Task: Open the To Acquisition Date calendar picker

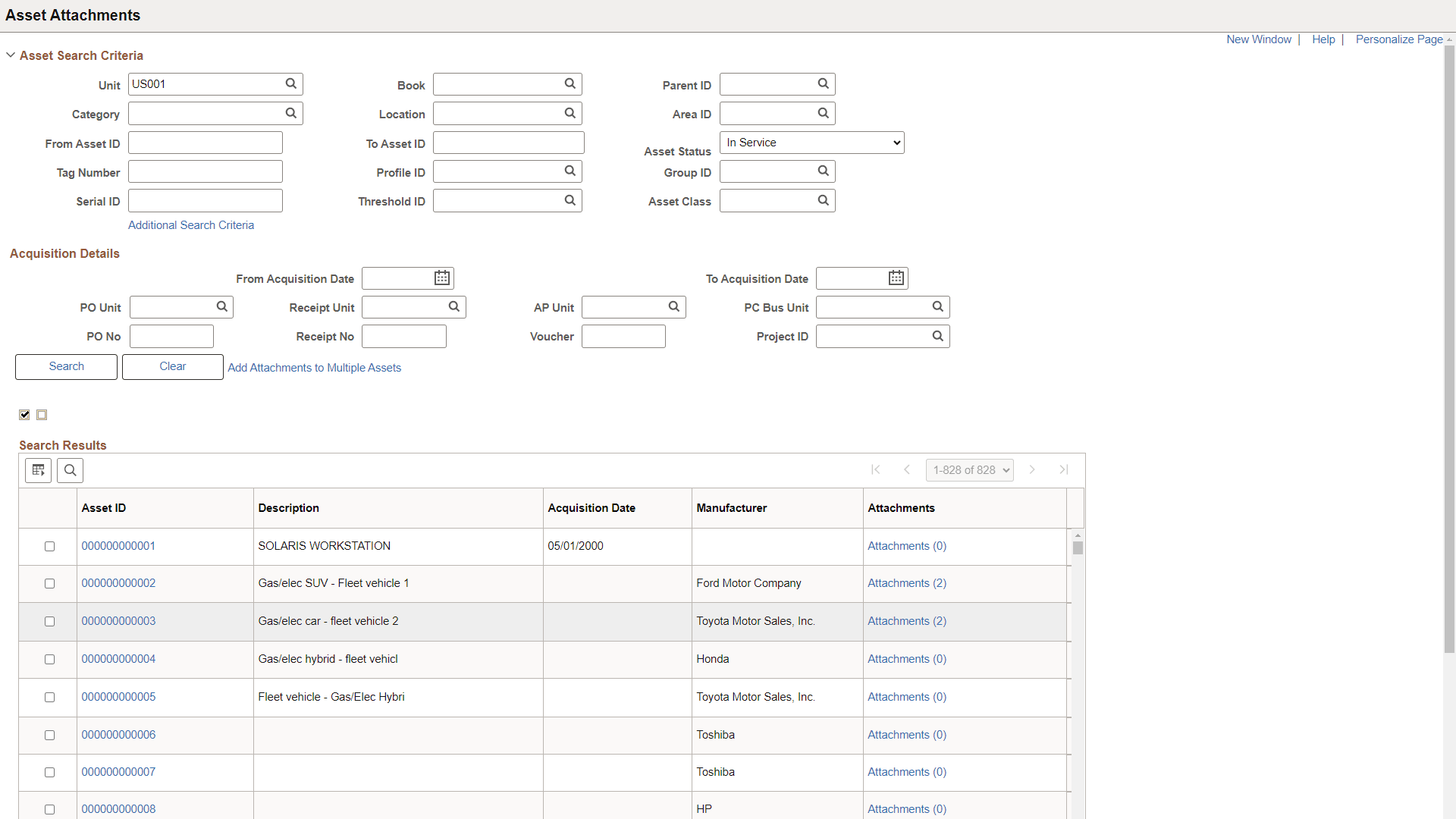Action: [x=896, y=278]
